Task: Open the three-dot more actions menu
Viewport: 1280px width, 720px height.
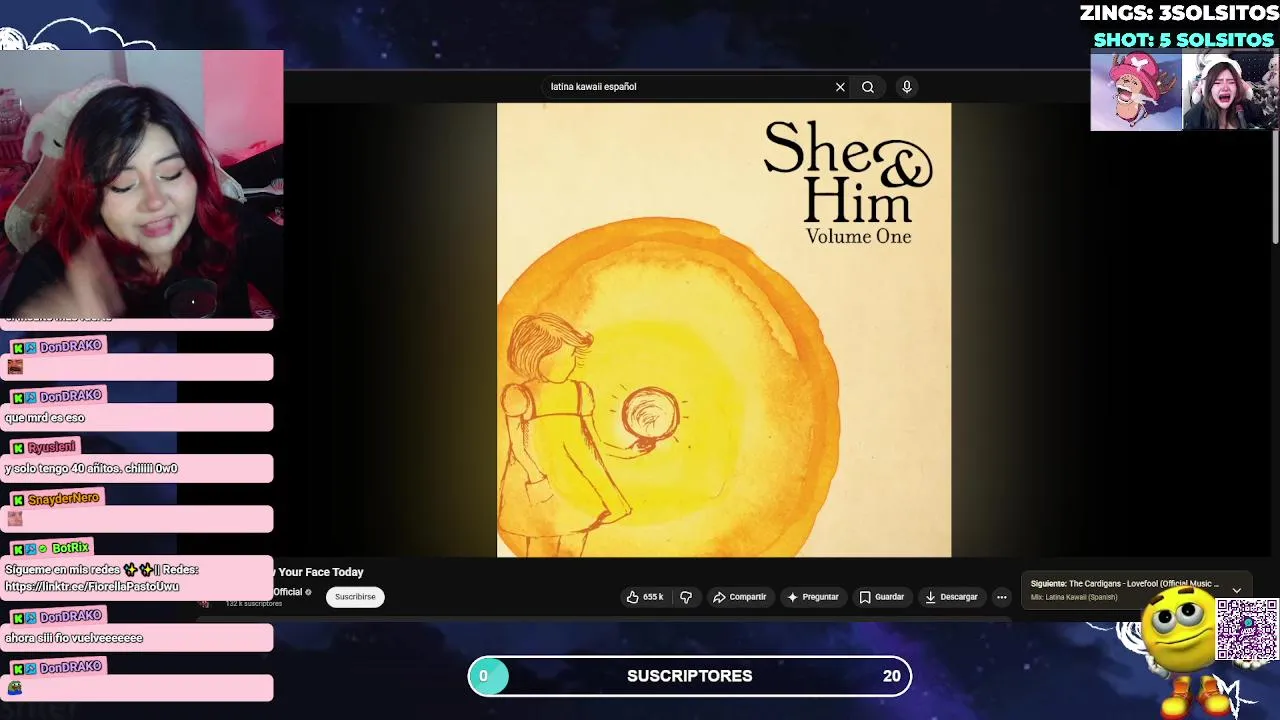Action: pos(1001,597)
